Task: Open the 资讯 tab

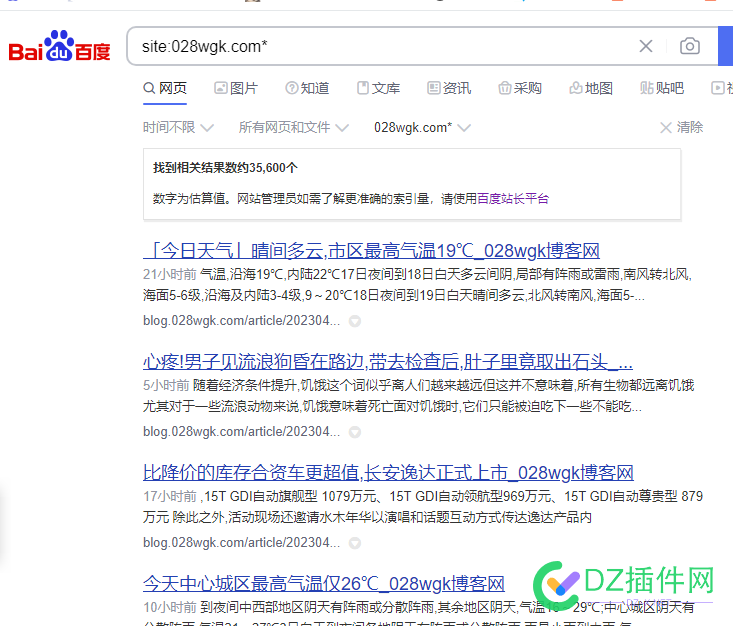Action: click(x=449, y=88)
